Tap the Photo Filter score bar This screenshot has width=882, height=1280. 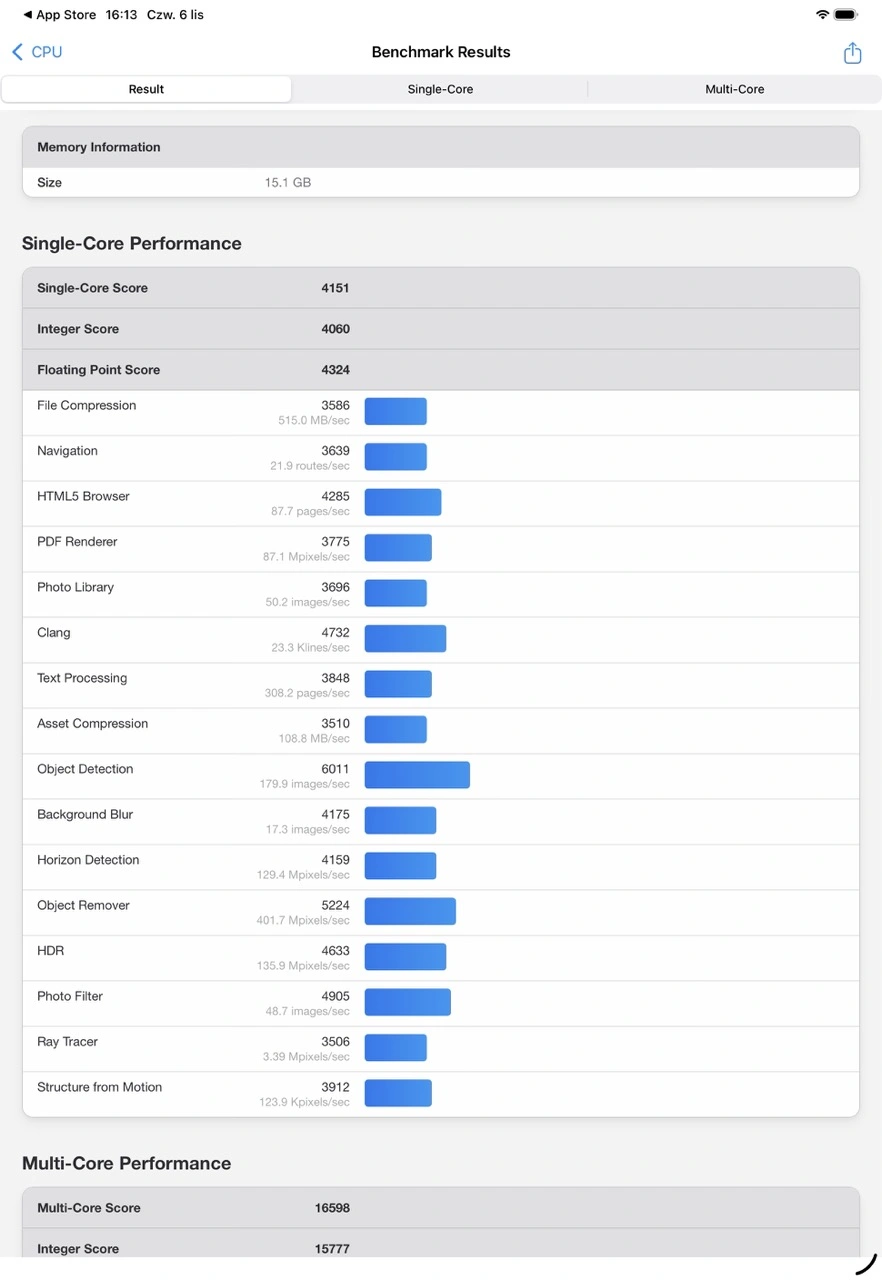pos(407,1002)
